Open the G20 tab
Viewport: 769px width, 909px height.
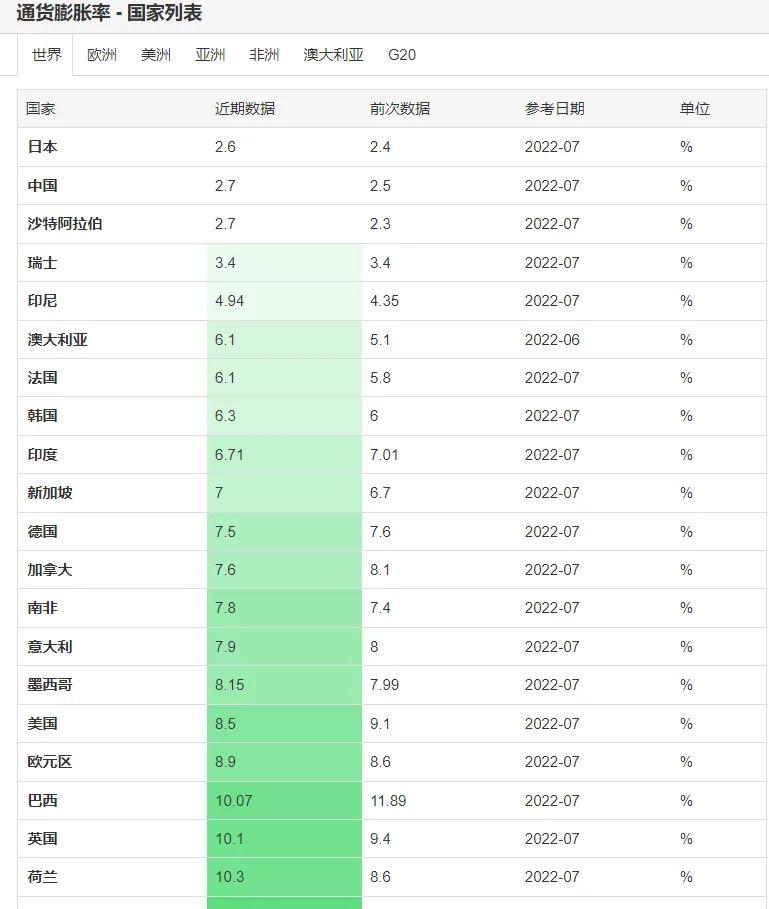[402, 55]
